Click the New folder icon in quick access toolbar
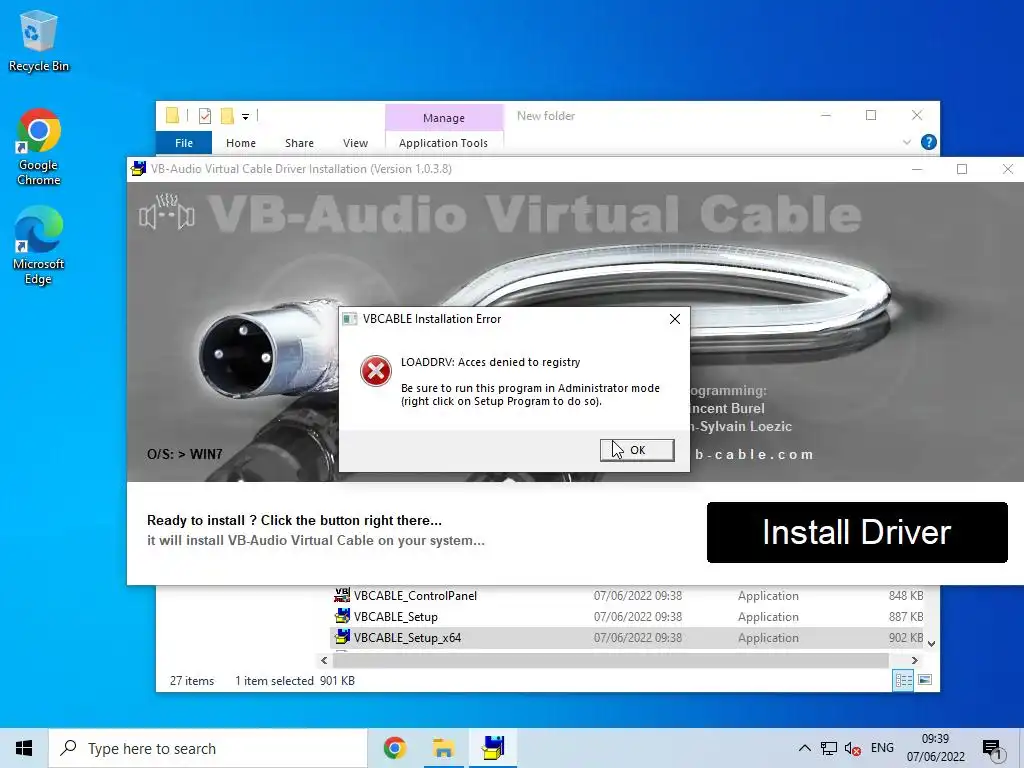This screenshot has width=1024, height=768. pos(227,116)
